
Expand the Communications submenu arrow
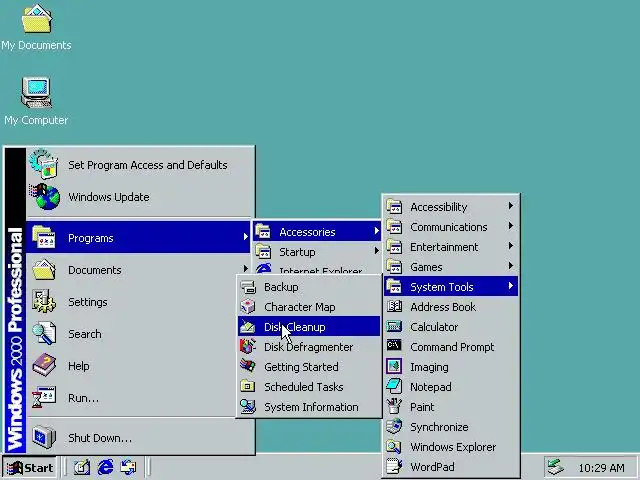[511, 226]
